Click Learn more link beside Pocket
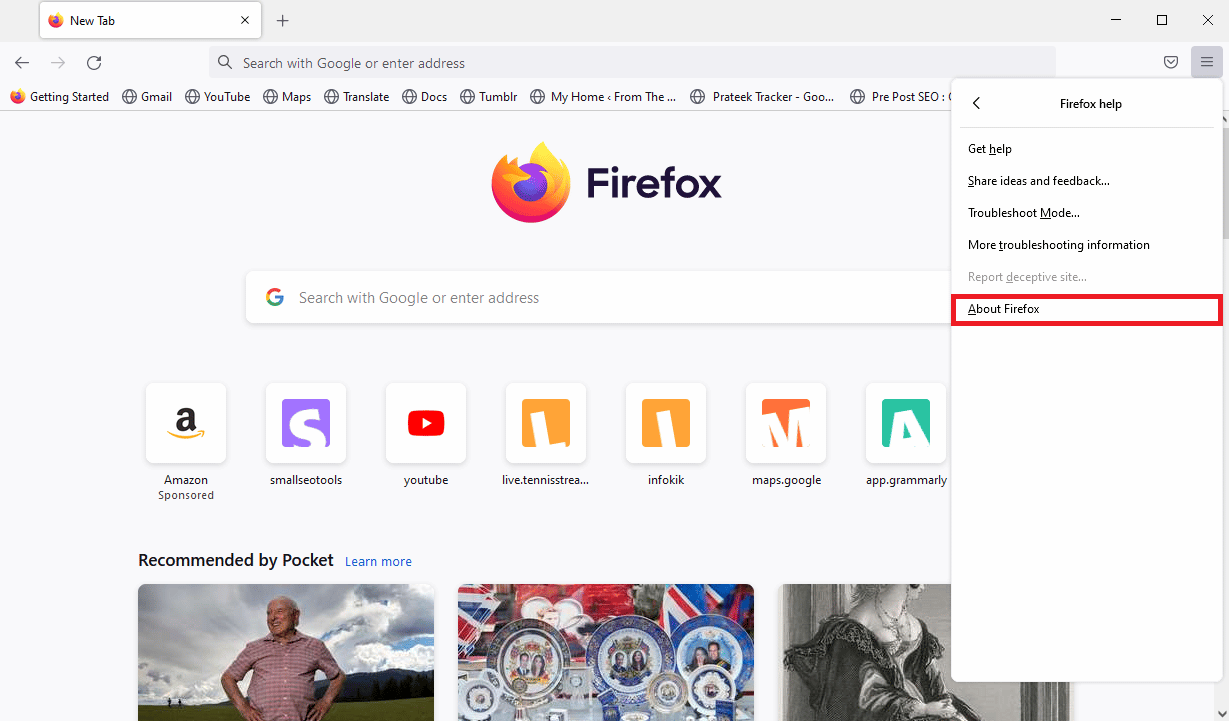Viewport: 1229px width, 721px height. (378, 561)
